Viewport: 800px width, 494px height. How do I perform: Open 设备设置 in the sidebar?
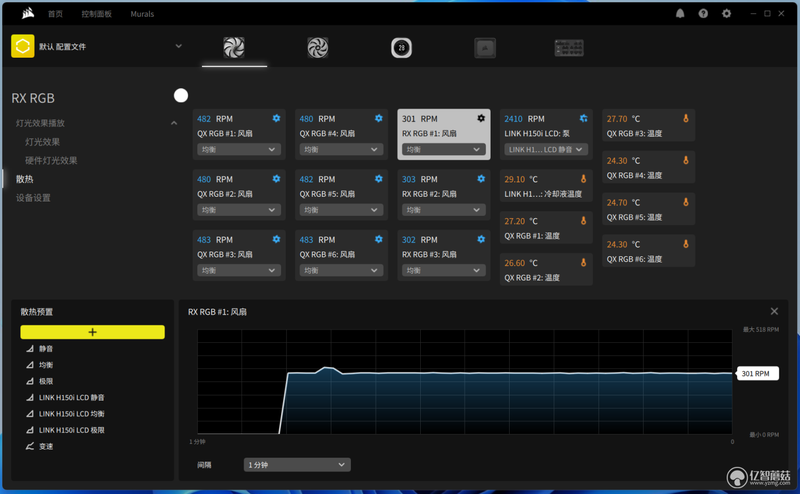pyautogui.click(x=33, y=197)
